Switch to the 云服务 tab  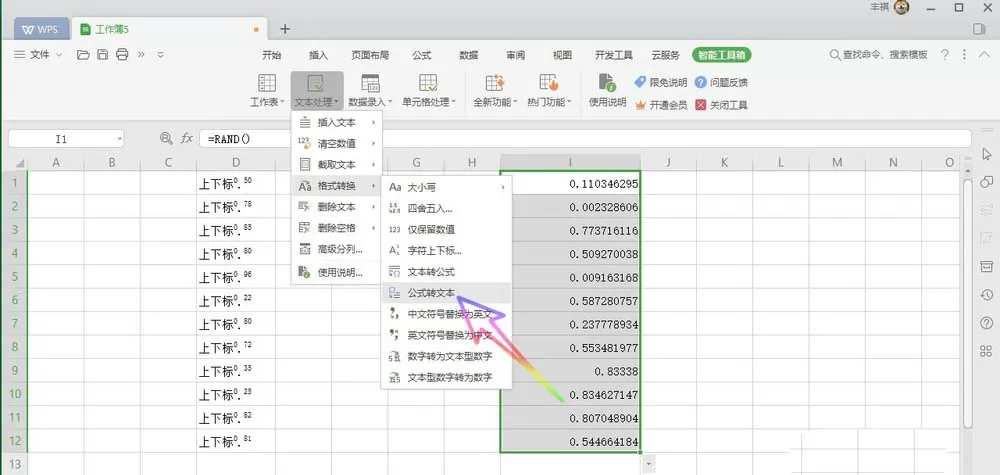[665, 55]
